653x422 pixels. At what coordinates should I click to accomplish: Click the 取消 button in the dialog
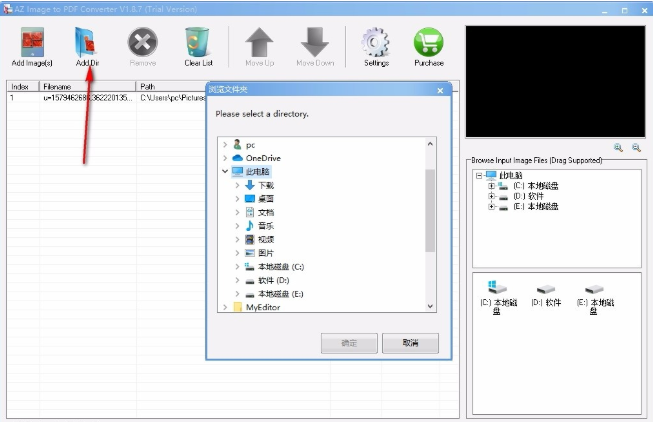(410, 343)
